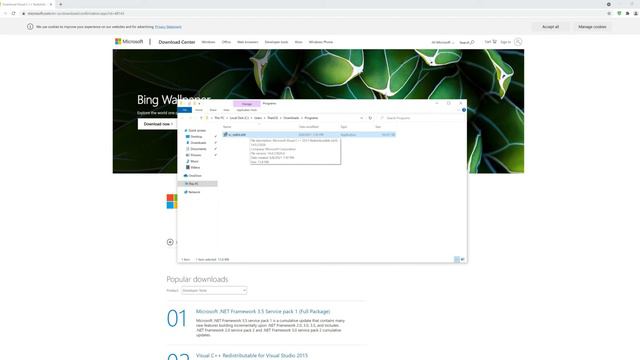Sort by Size column in Explorer
This screenshot has height=360, width=640.
coord(378,127)
